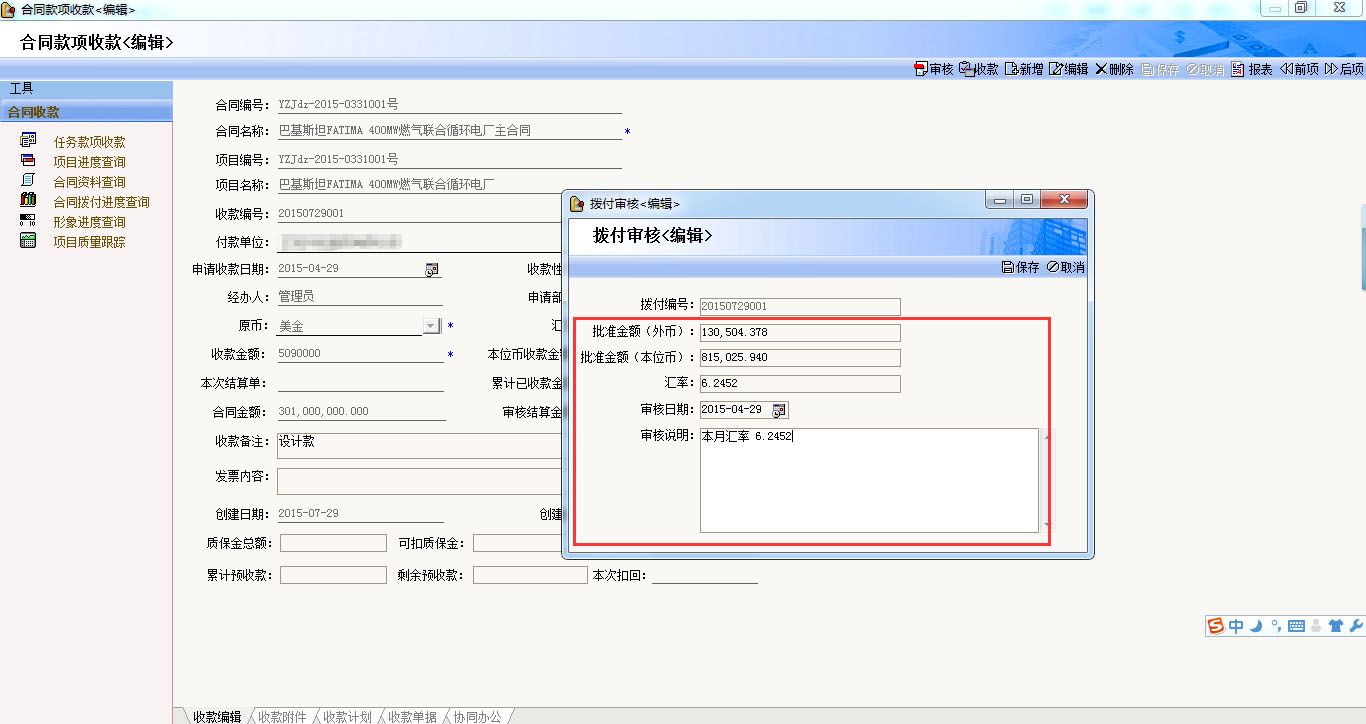1366x724 pixels.
Task: Expand the 原币 currency dropdown
Action: pos(431,326)
